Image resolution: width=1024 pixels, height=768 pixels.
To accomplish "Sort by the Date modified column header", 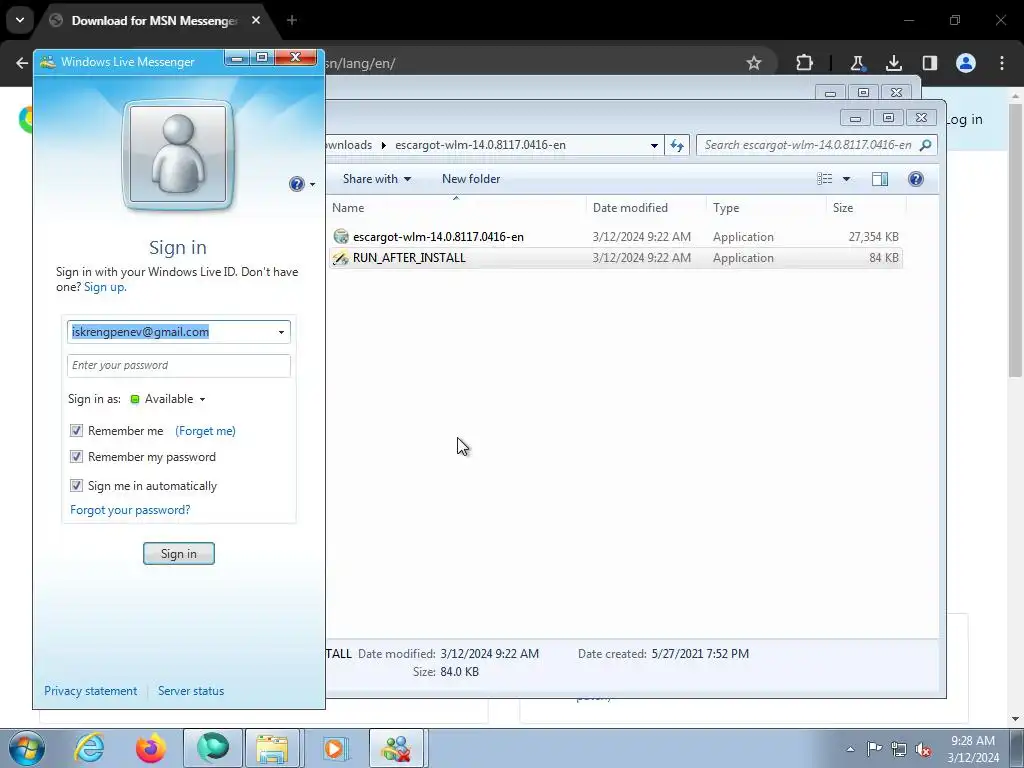I will coord(646,208).
